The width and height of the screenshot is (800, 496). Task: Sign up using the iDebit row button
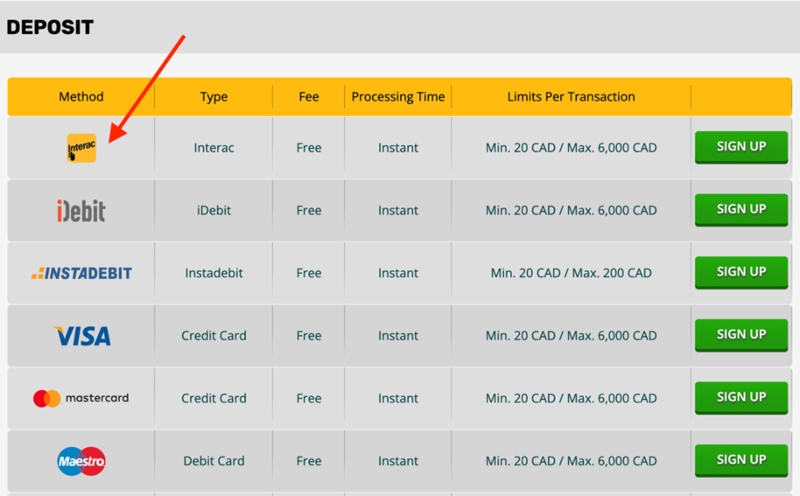(741, 210)
